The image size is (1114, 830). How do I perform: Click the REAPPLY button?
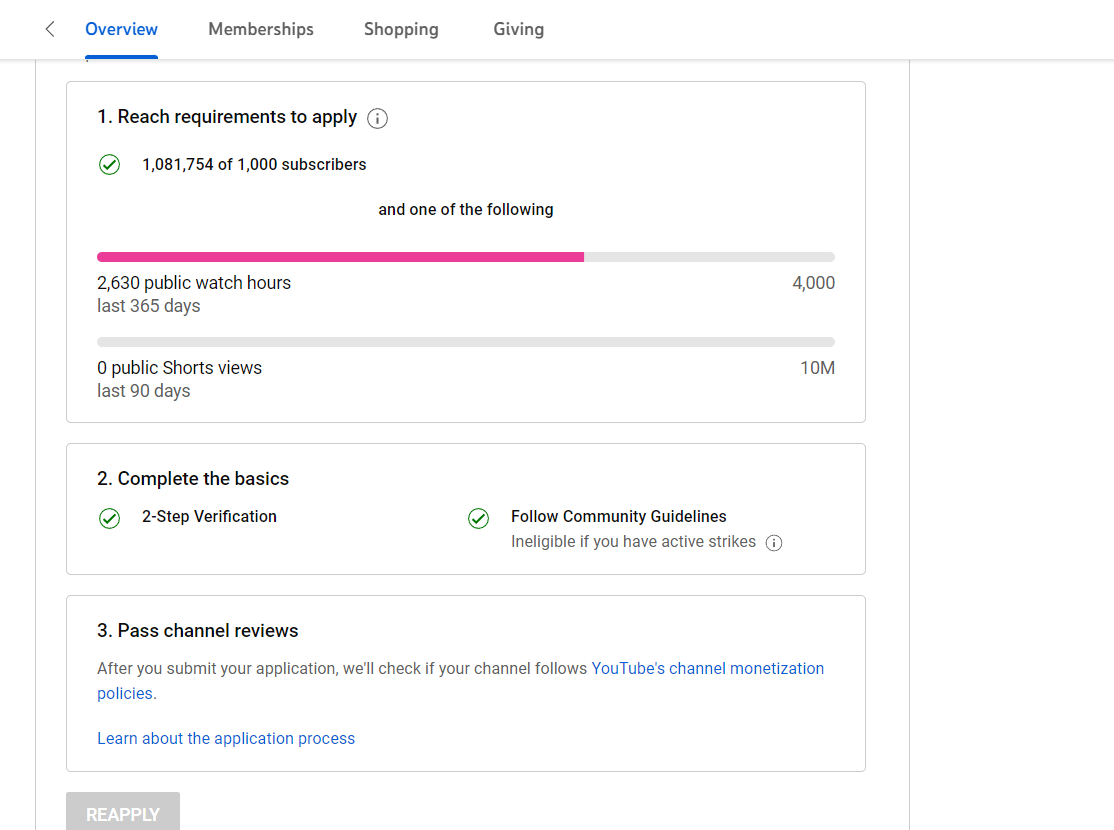(123, 812)
